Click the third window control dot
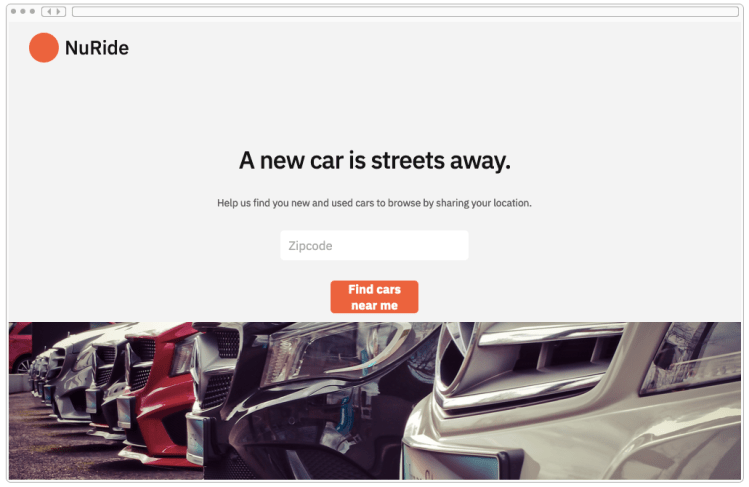 pos(32,11)
